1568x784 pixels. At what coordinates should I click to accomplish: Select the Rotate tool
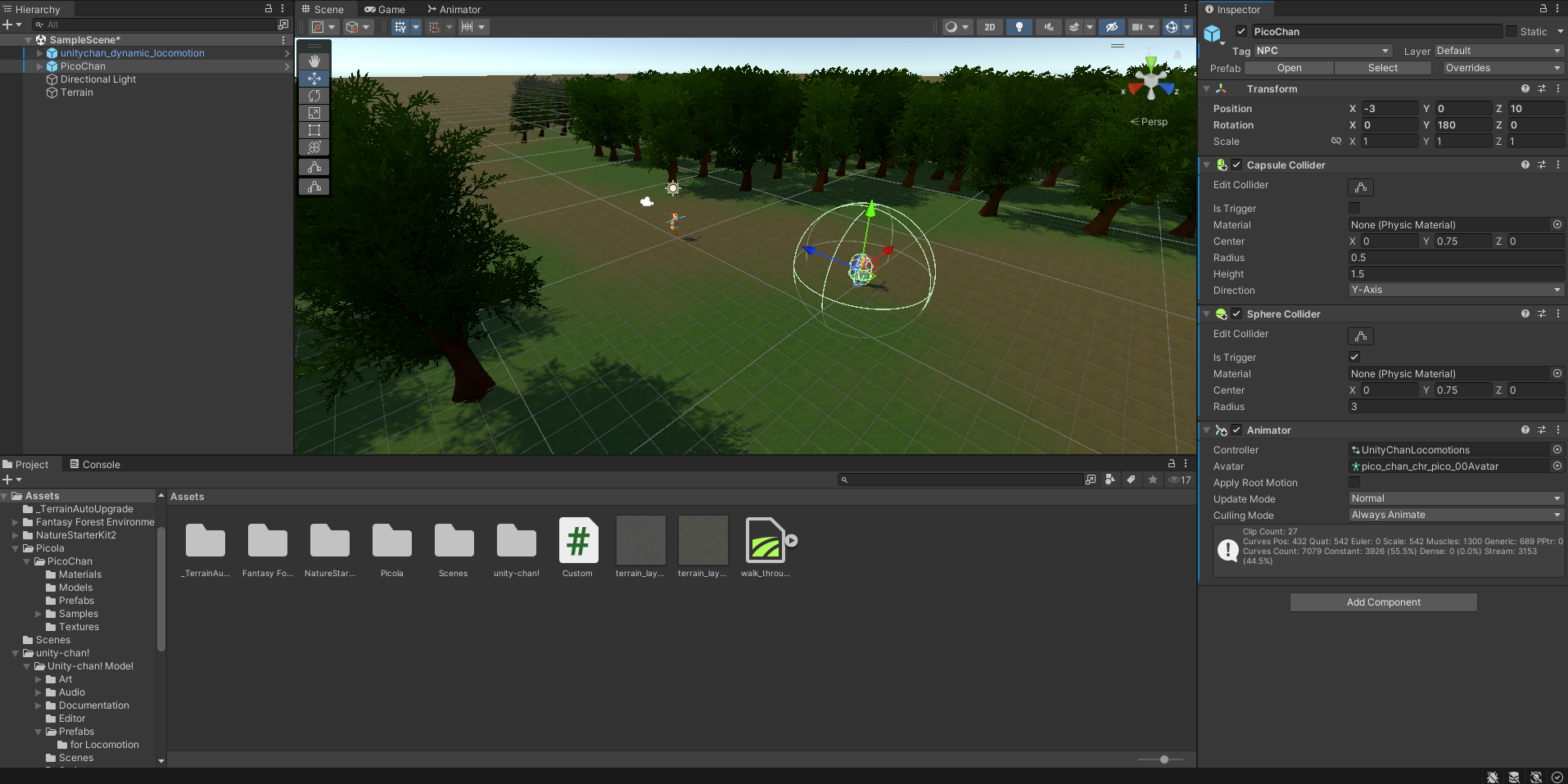click(314, 95)
